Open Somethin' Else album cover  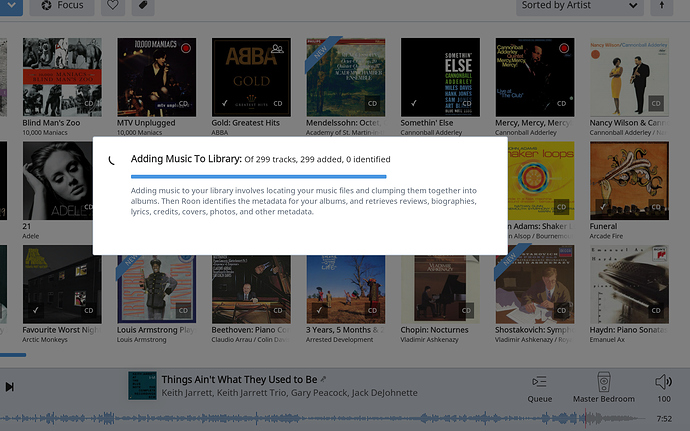(440, 77)
